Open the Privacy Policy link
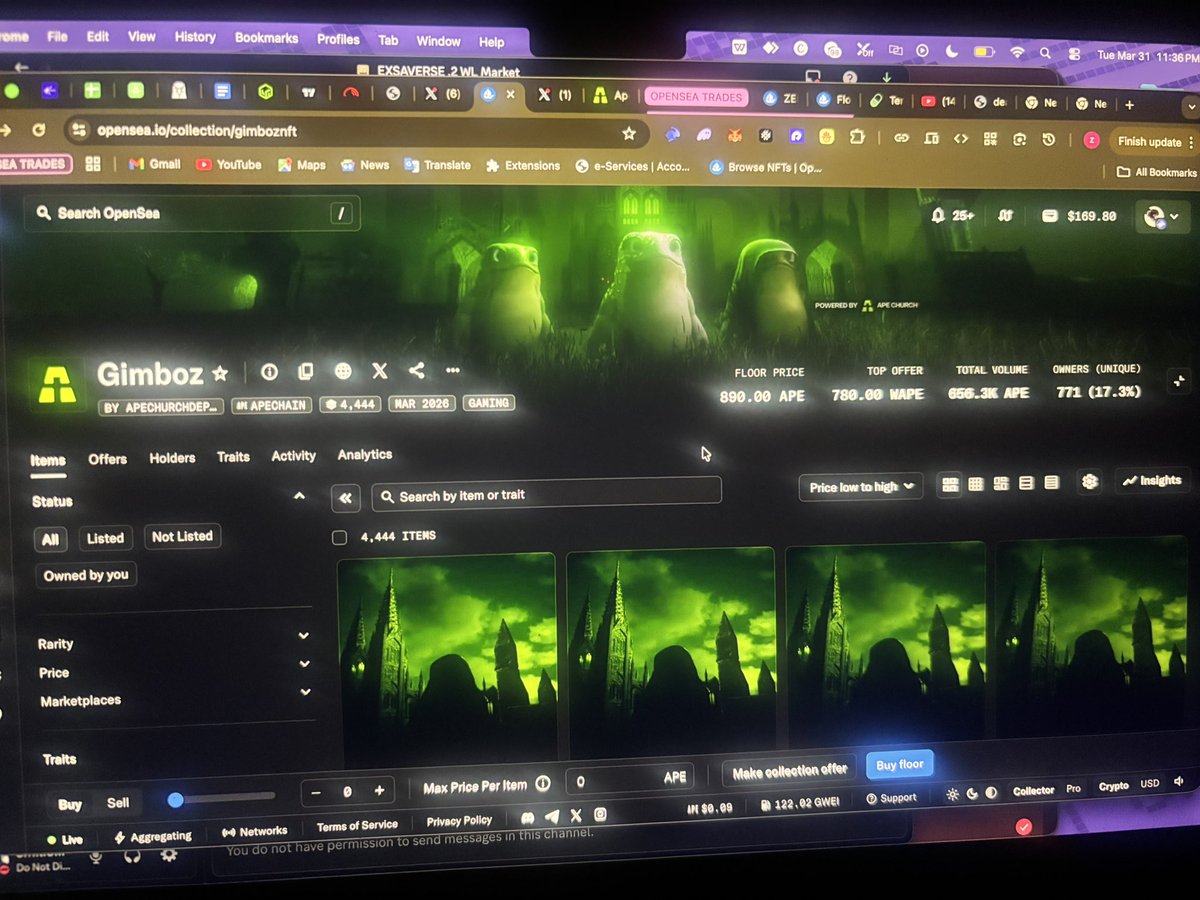 click(x=459, y=822)
